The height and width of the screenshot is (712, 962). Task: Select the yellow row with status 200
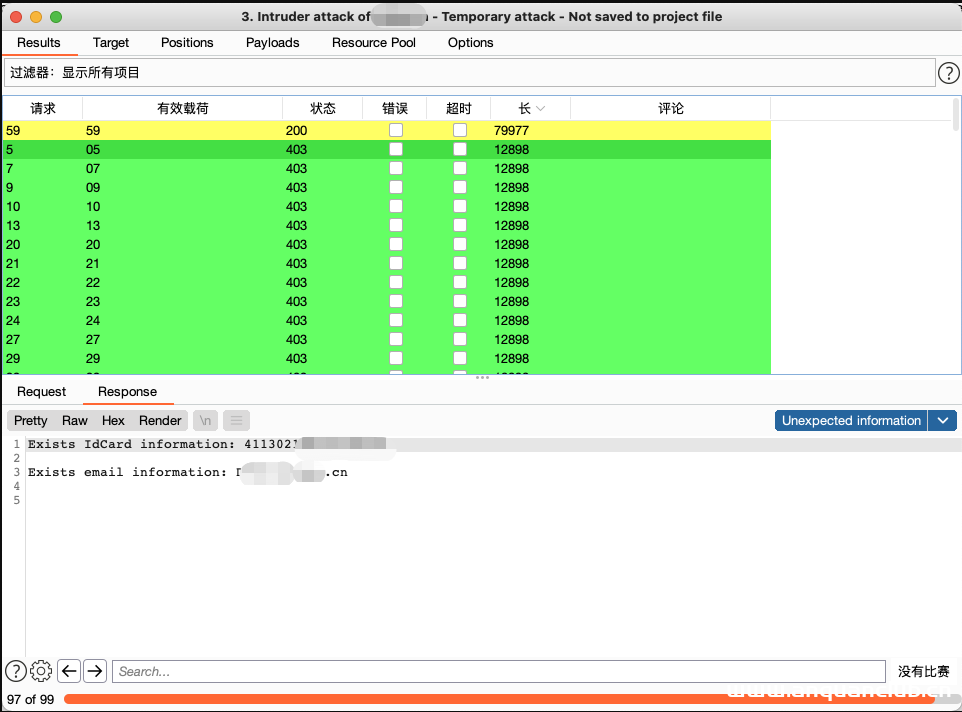pos(387,130)
